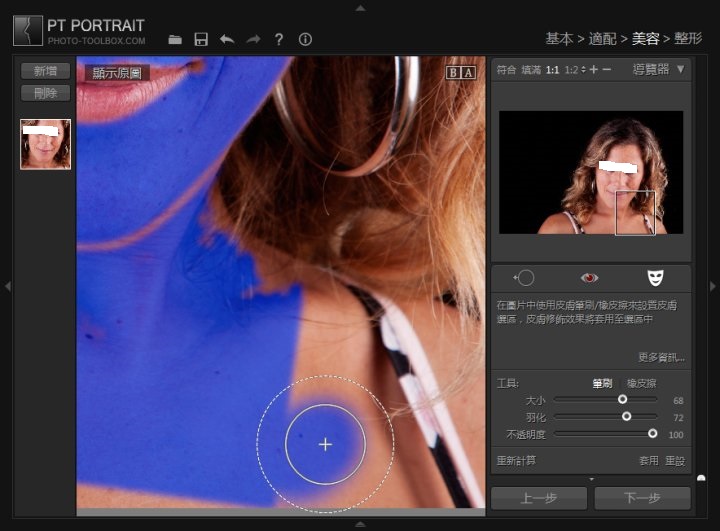Go to the 整形 step
The width and height of the screenshot is (720, 531).
(688, 39)
